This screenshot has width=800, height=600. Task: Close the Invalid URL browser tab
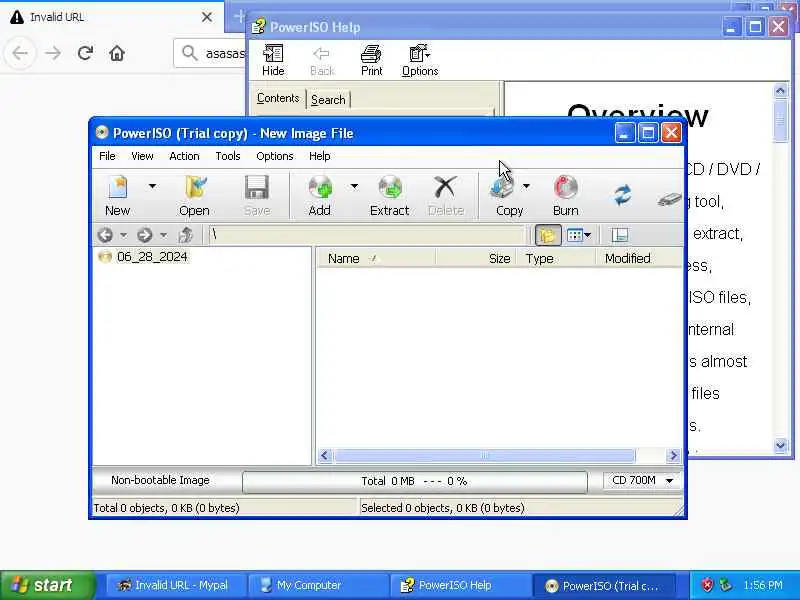point(207,17)
